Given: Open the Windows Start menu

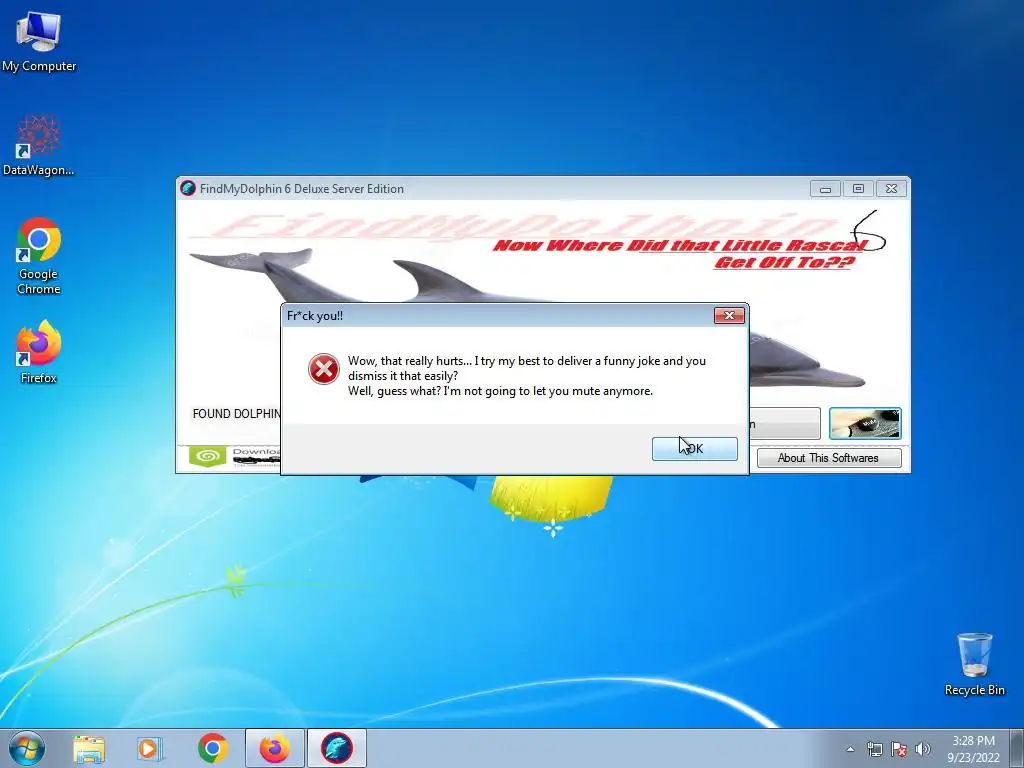Looking at the screenshot, I should click(x=27, y=748).
